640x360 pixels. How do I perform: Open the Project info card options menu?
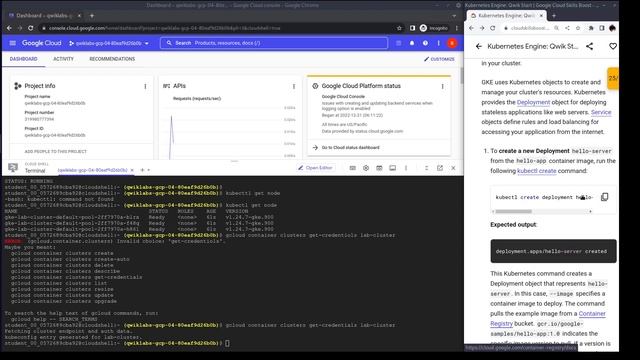145,86
